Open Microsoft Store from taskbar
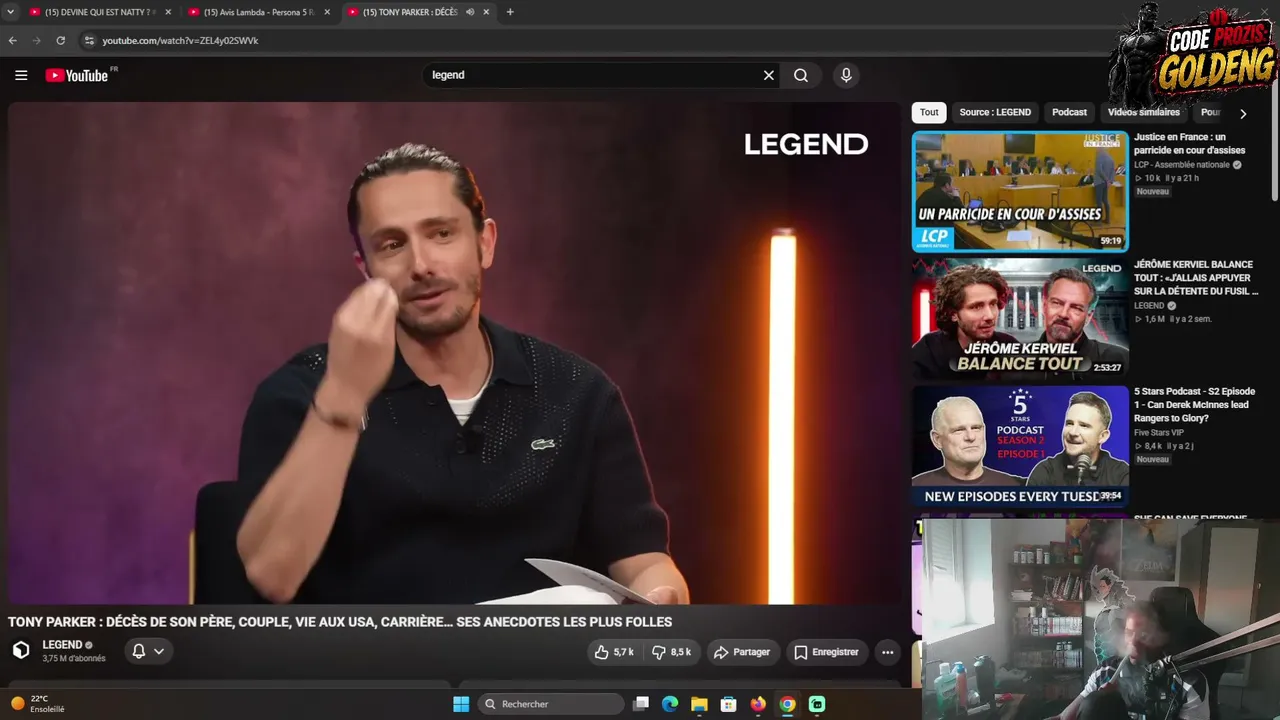Screen dimensions: 1280x720 (729, 704)
